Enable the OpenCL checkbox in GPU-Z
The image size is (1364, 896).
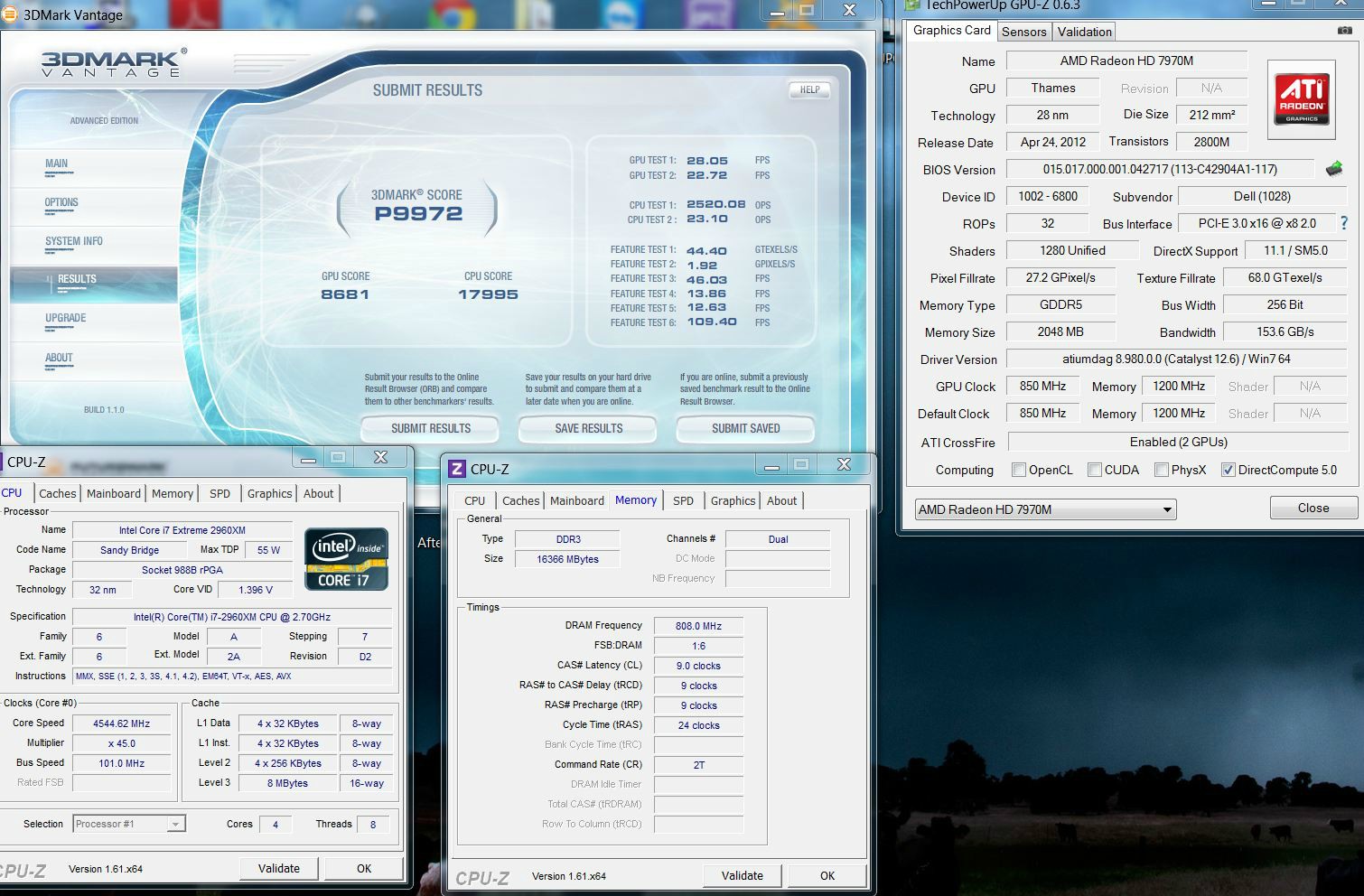tap(1019, 470)
